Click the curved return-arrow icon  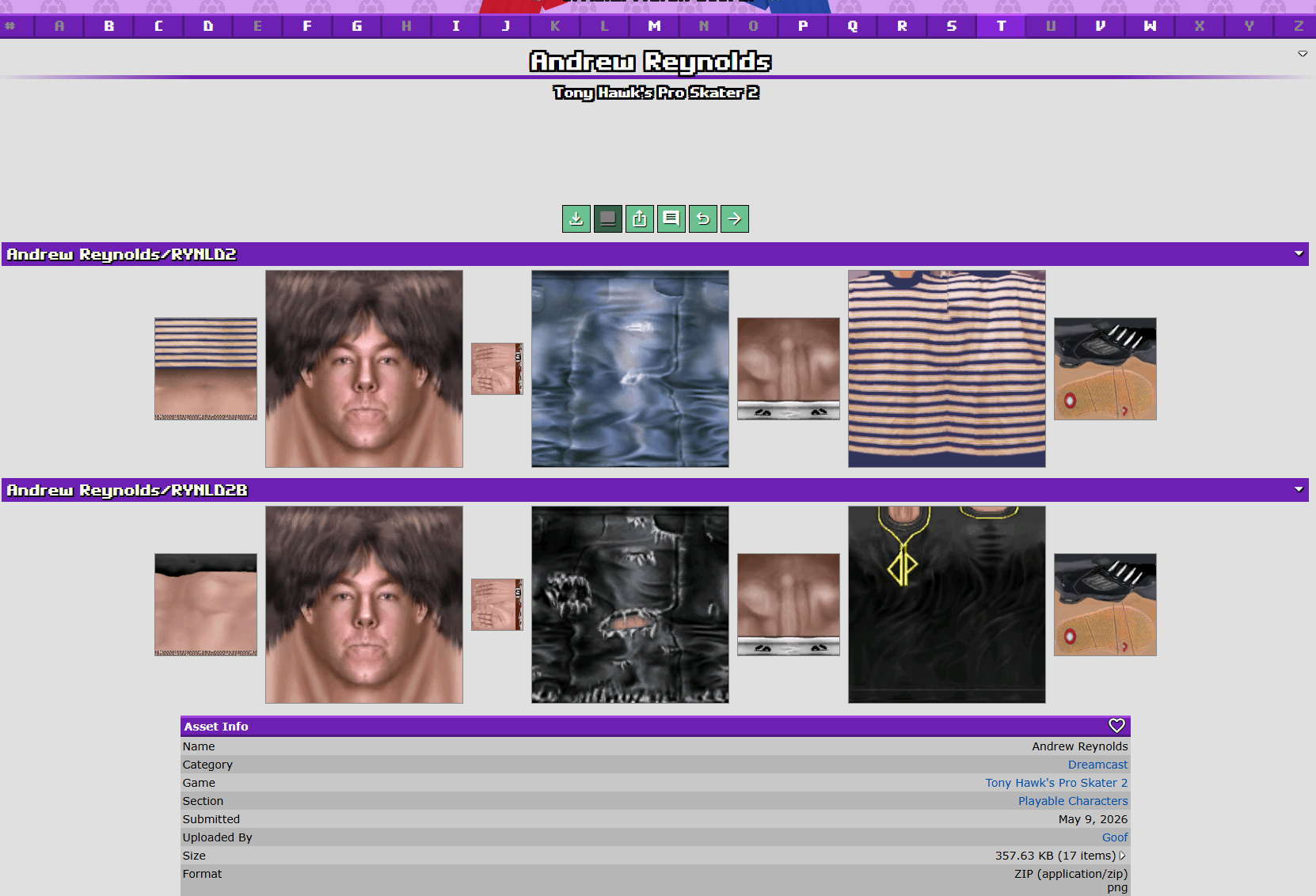tap(703, 218)
